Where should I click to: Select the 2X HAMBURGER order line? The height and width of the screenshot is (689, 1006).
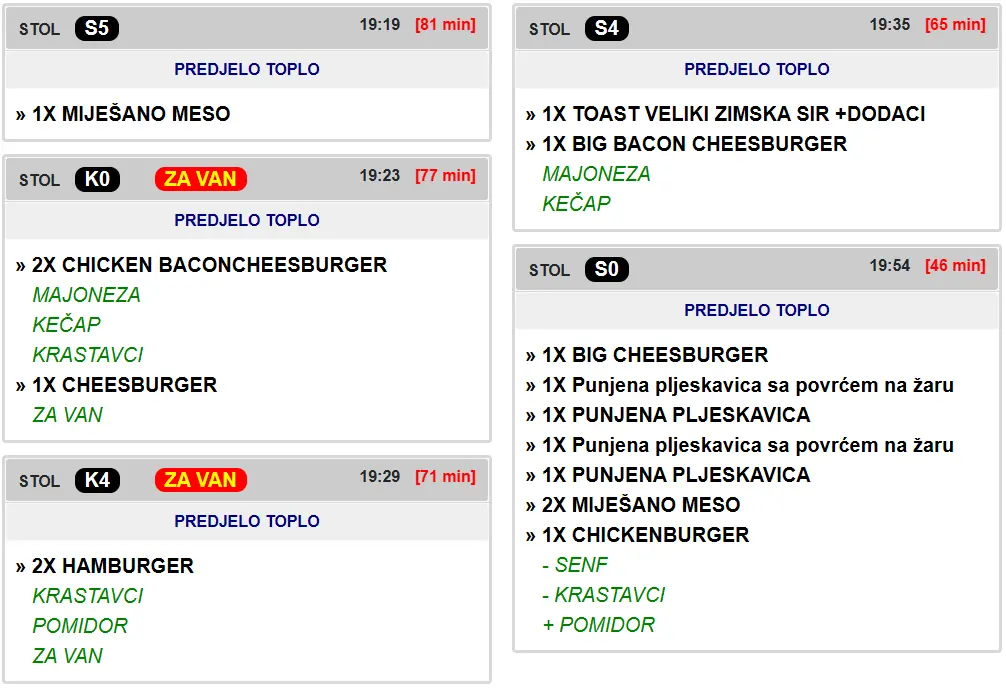pyautogui.click(x=113, y=566)
